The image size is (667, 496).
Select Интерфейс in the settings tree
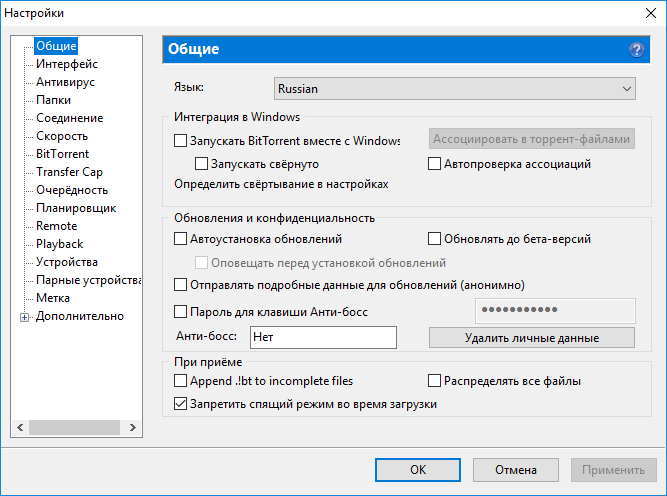click(x=66, y=64)
